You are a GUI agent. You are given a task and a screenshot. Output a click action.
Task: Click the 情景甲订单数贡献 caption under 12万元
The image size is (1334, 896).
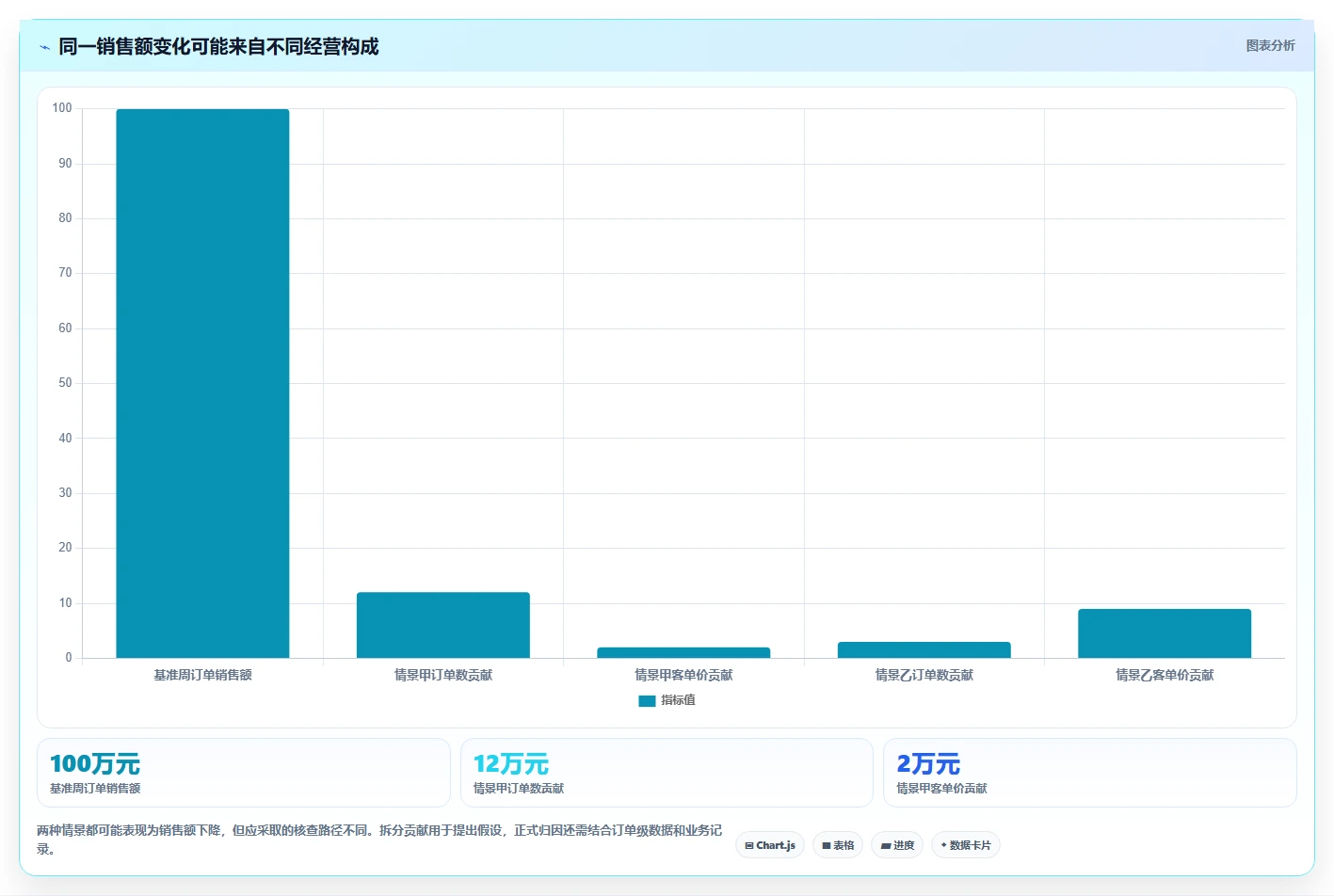tap(519, 789)
